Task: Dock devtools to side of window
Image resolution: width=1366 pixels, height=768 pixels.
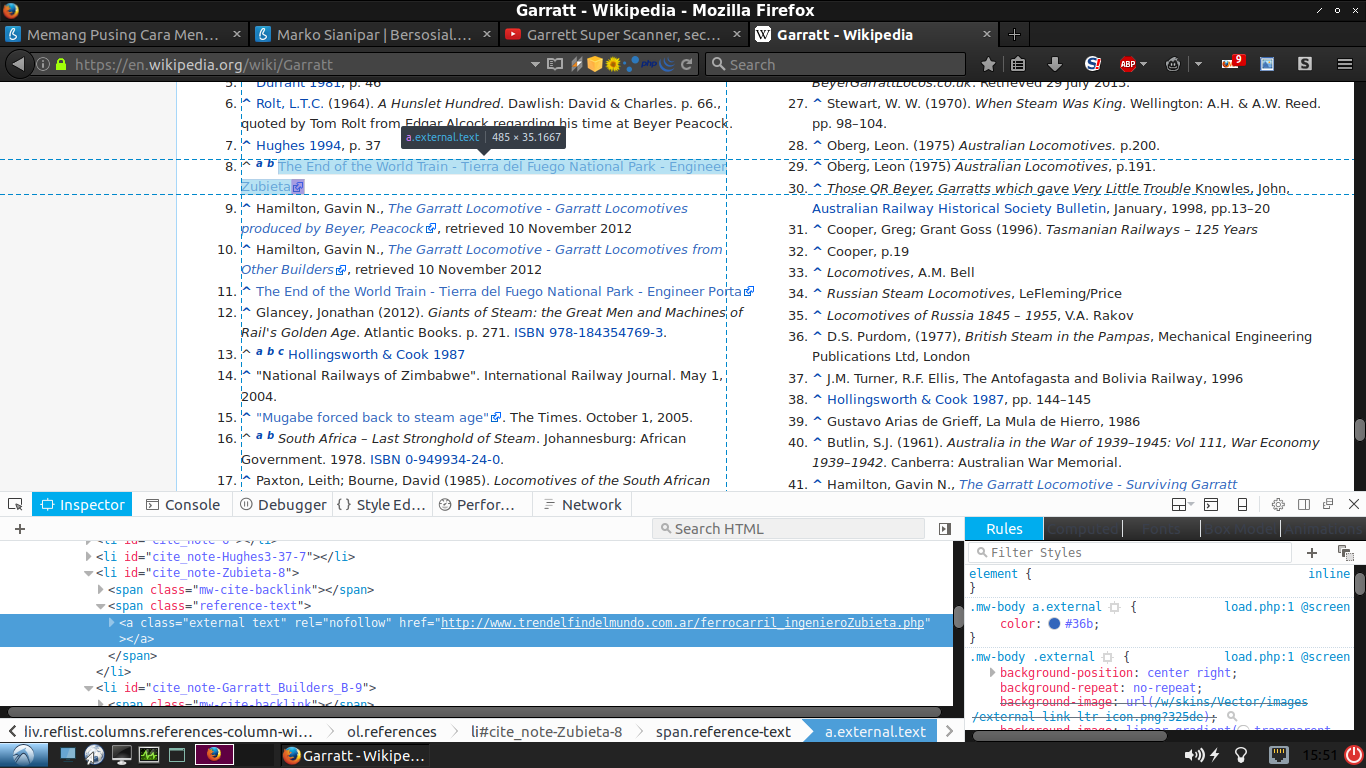Action: (1304, 505)
